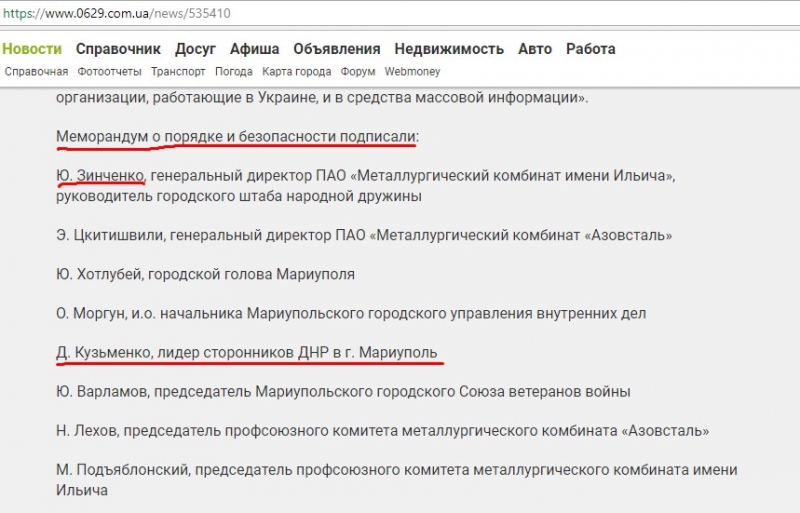Go to the Работа section

(590, 49)
